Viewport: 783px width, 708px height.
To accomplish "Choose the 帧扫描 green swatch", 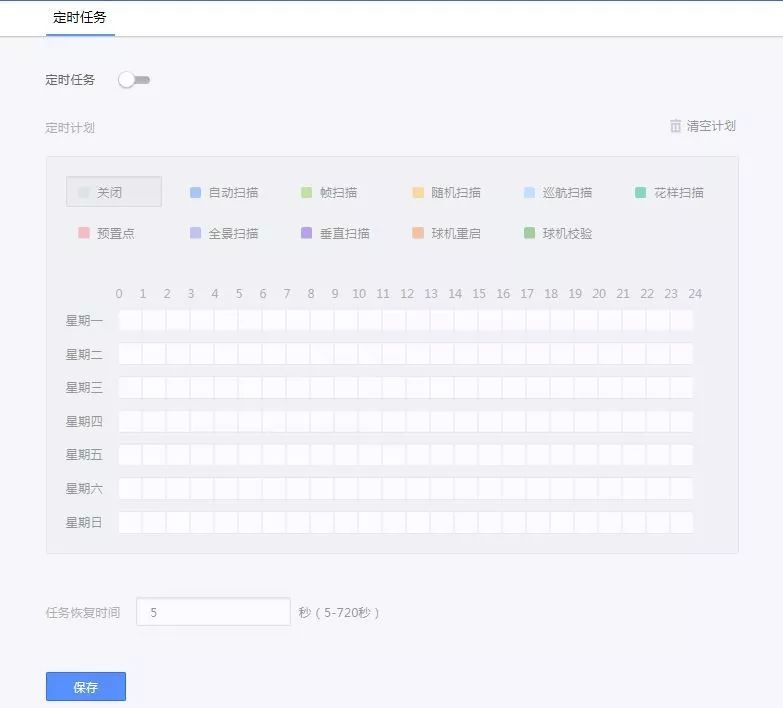I will [307, 192].
